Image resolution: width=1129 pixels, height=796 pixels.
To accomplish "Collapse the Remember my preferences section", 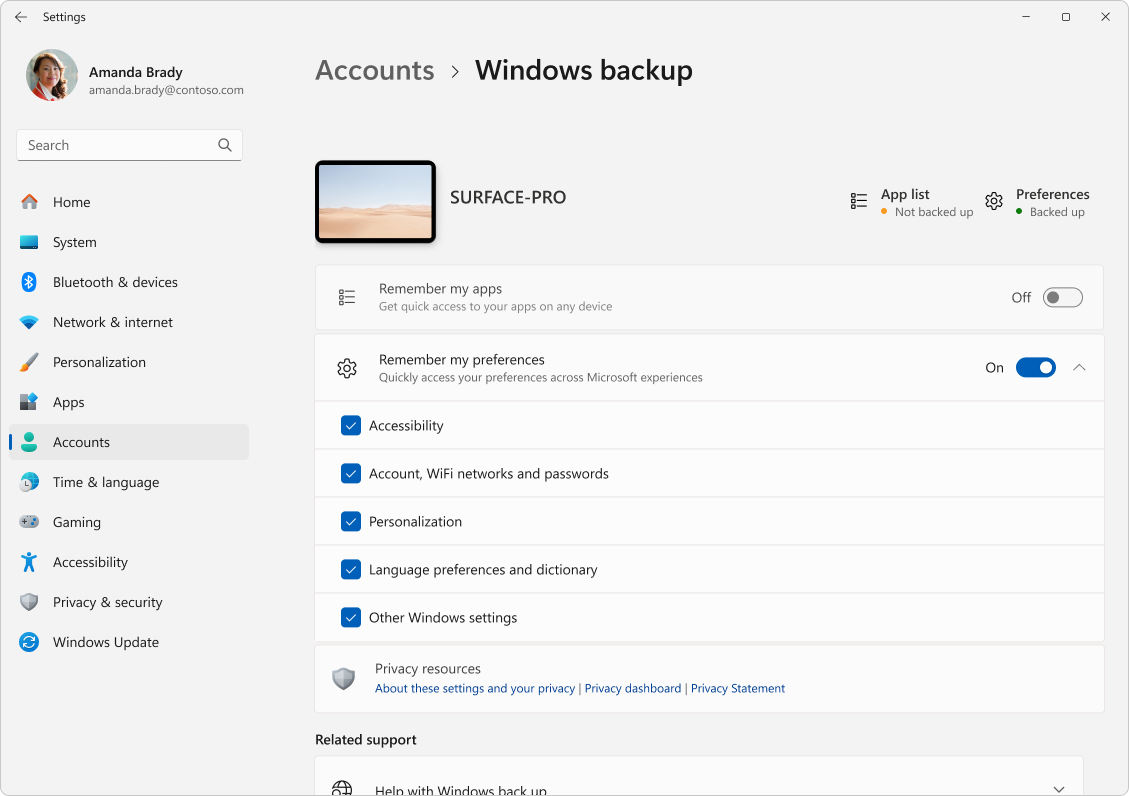I will [x=1079, y=368].
